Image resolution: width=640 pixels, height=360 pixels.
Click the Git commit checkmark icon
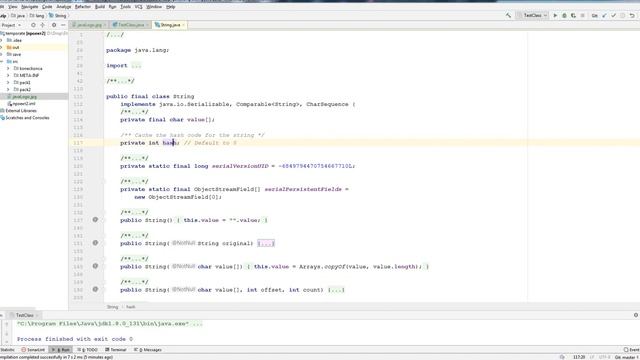coord(613,16)
